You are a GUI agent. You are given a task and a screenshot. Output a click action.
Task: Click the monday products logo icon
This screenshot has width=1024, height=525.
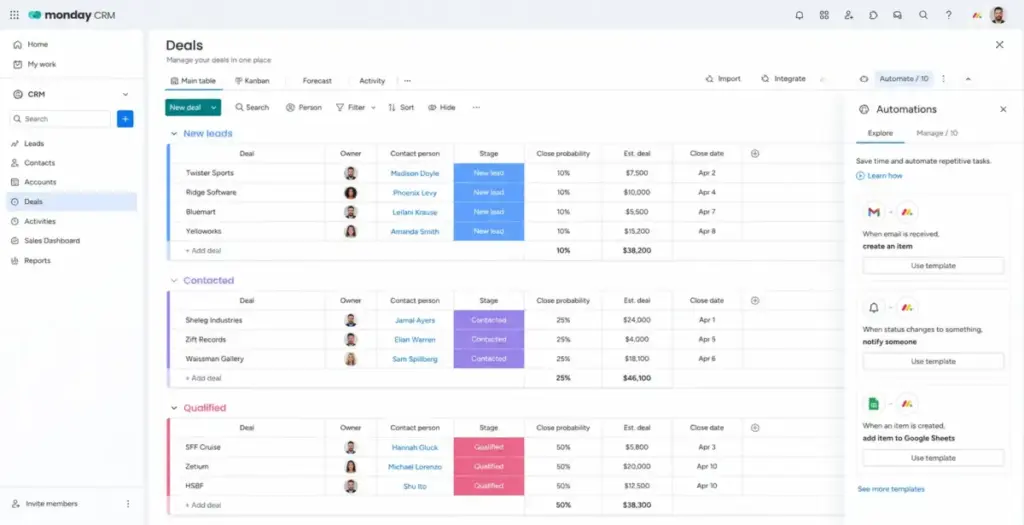pos(976,15)
